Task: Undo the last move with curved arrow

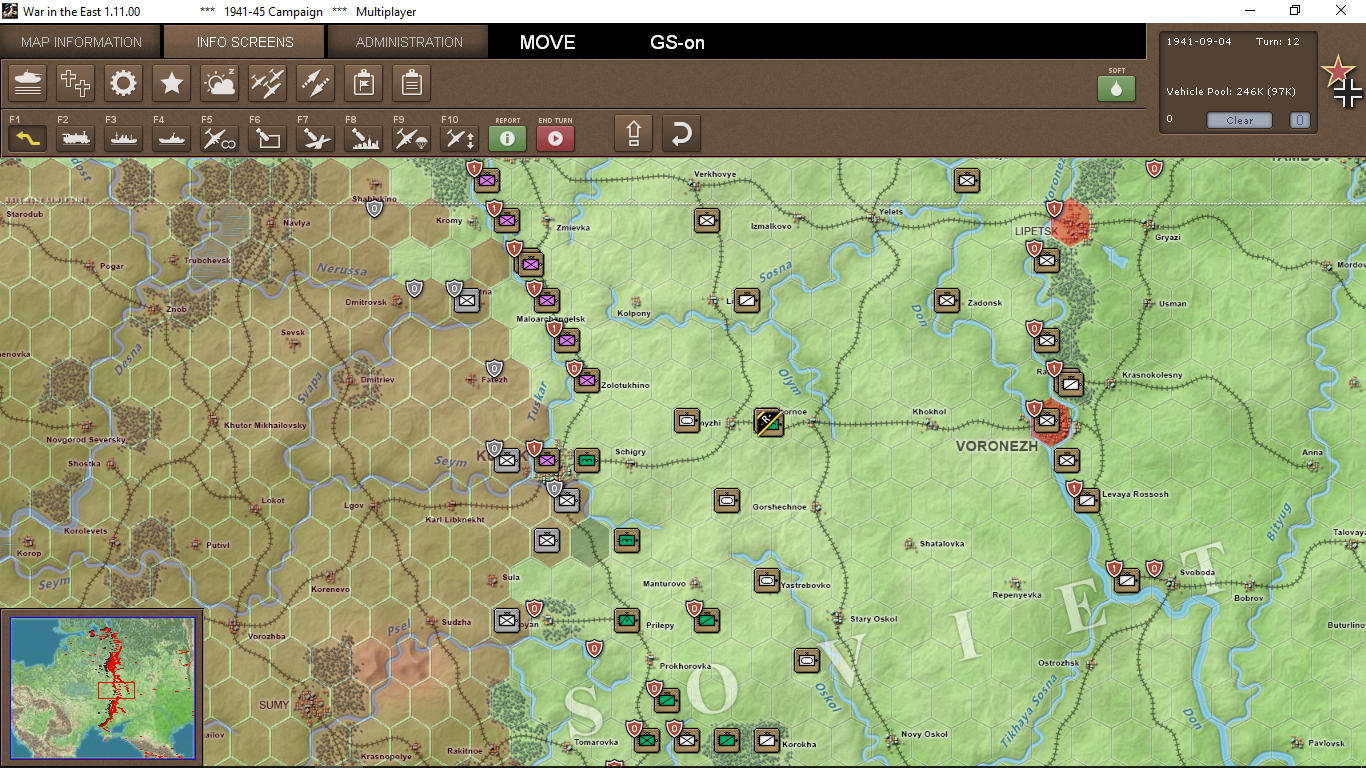Action: (681, 133)
